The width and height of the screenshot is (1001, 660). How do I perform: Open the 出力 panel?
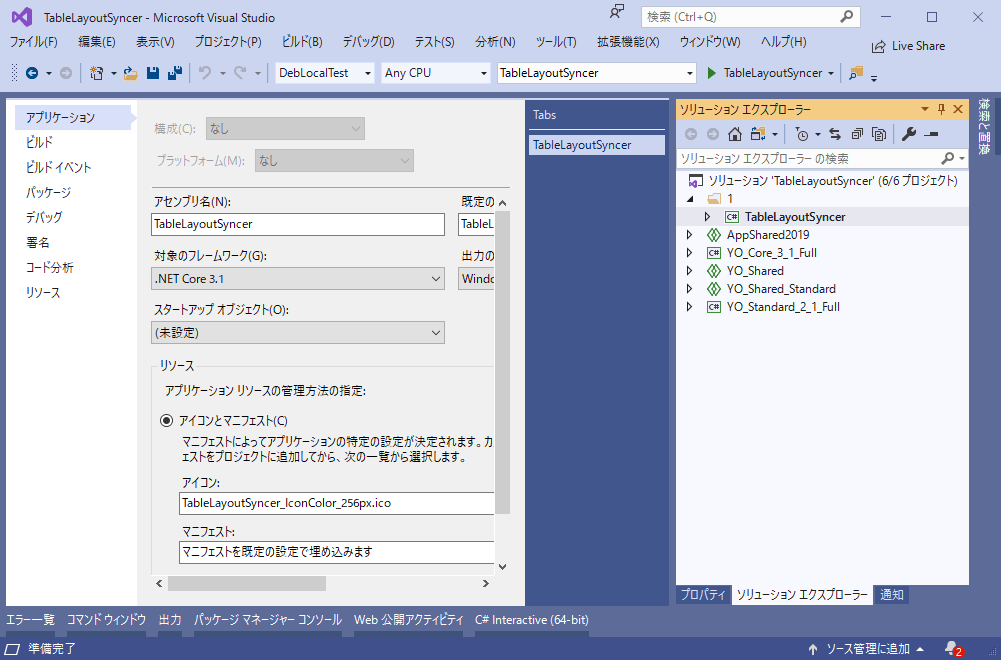point(170,620)
